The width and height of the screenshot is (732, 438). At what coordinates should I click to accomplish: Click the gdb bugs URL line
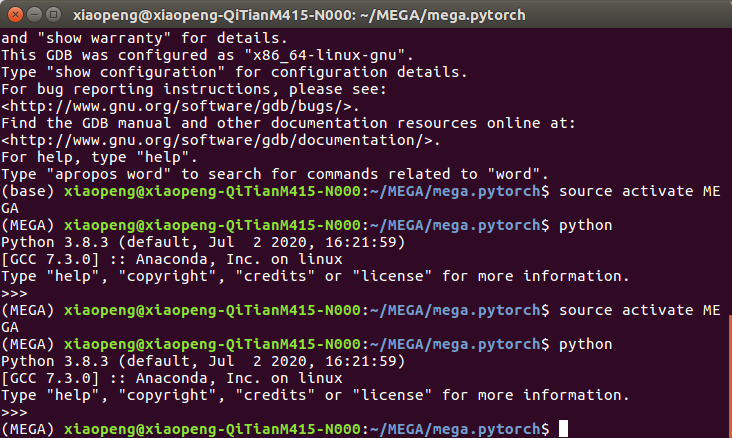(x=180, y=106)
